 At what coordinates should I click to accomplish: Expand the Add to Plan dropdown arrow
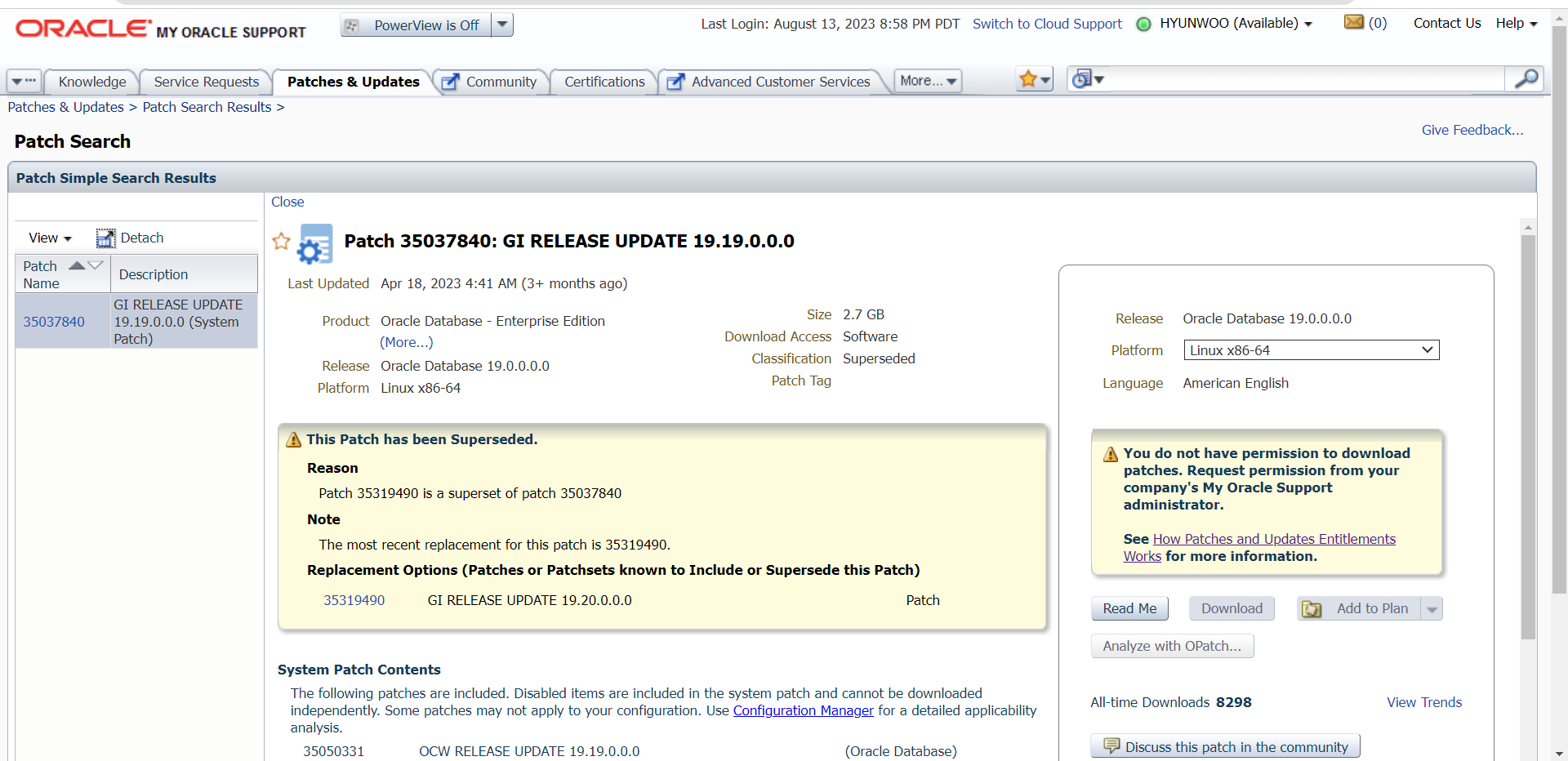click(x=1432, y=609)
